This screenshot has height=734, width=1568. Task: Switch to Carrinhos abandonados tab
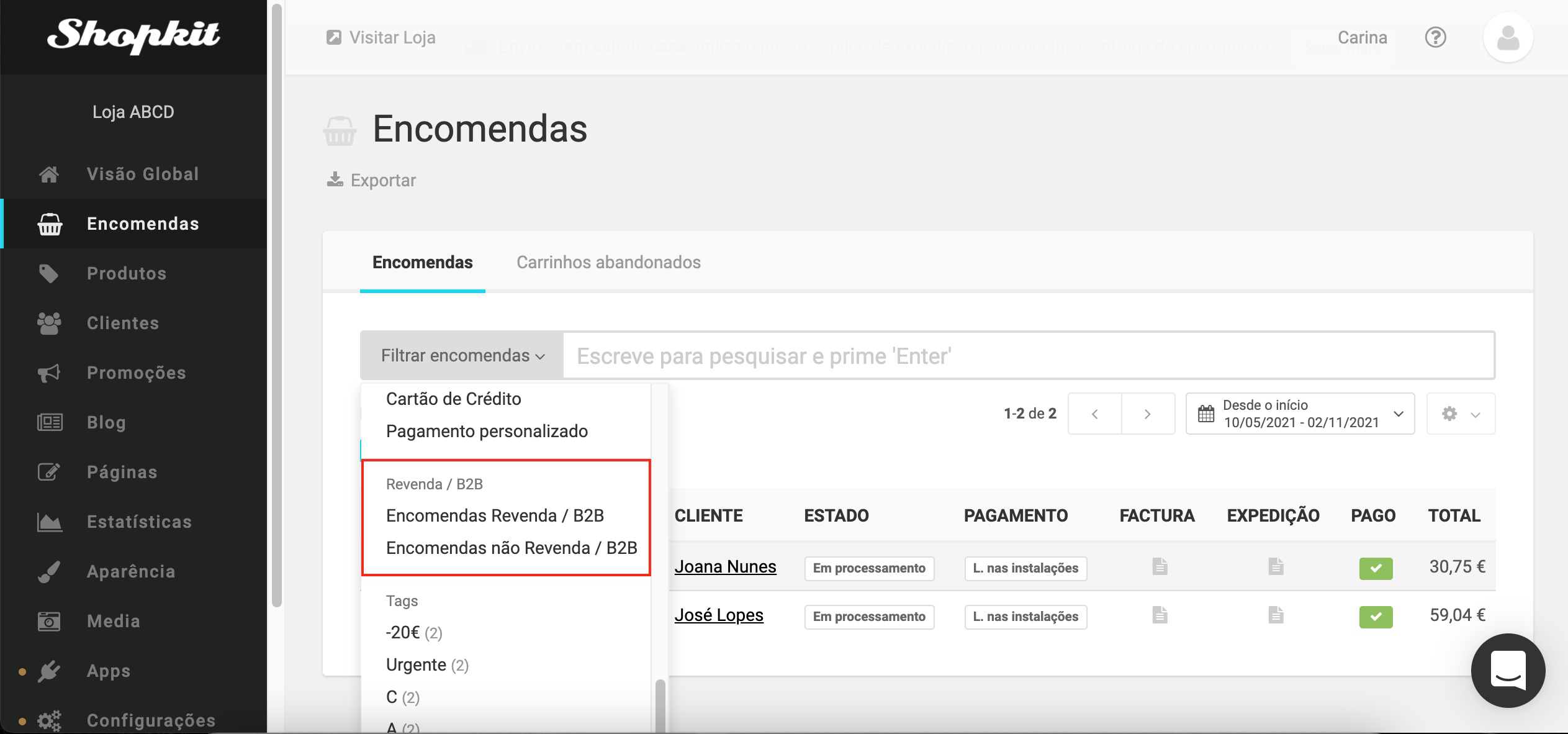point(608,262)
